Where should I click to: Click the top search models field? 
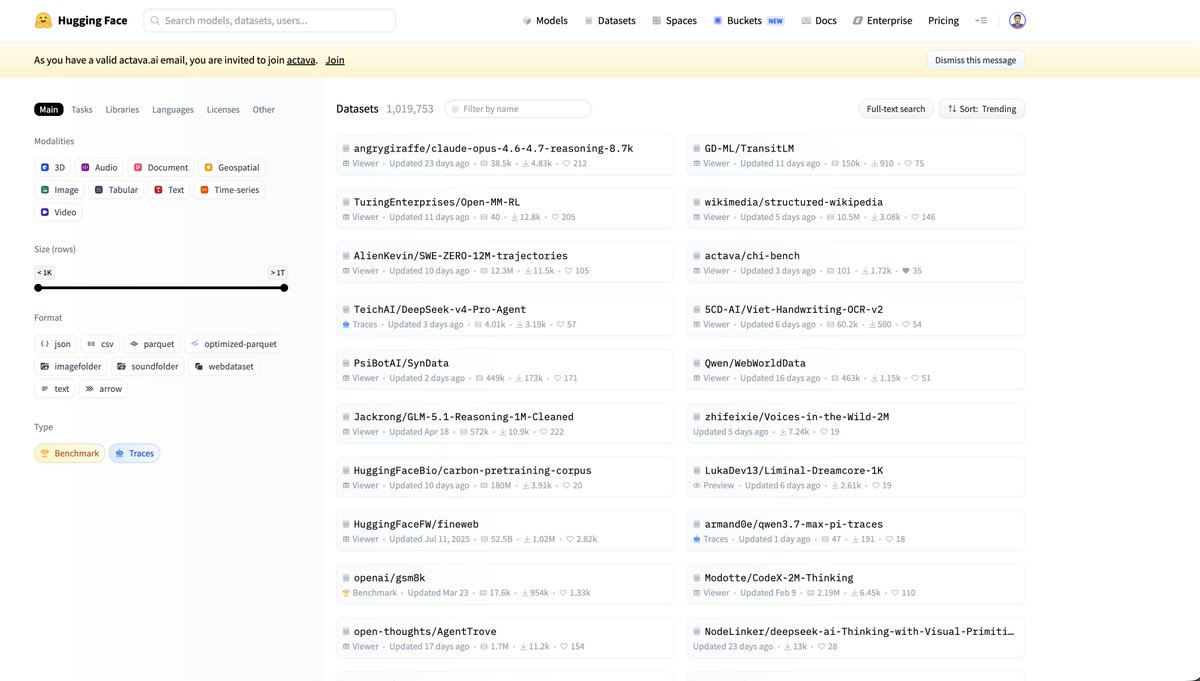[x=270, y=20]
